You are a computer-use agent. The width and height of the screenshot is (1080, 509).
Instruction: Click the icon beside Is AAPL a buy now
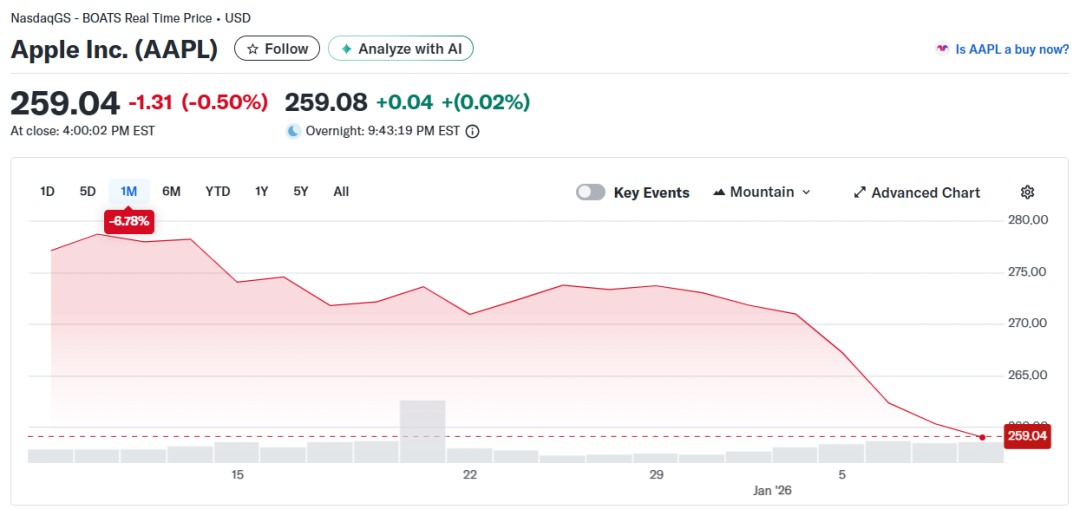941,49
